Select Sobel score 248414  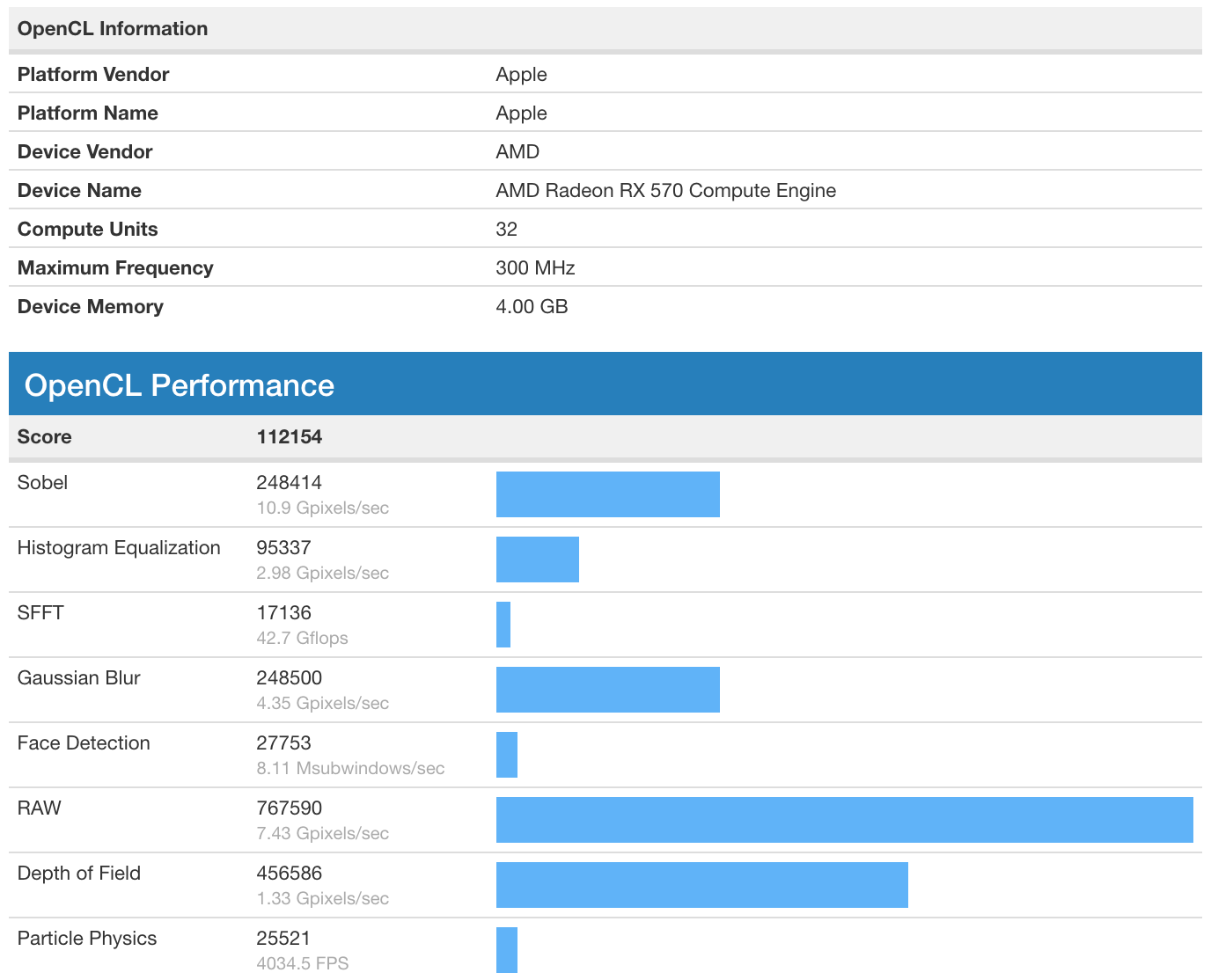click(290, 482)
